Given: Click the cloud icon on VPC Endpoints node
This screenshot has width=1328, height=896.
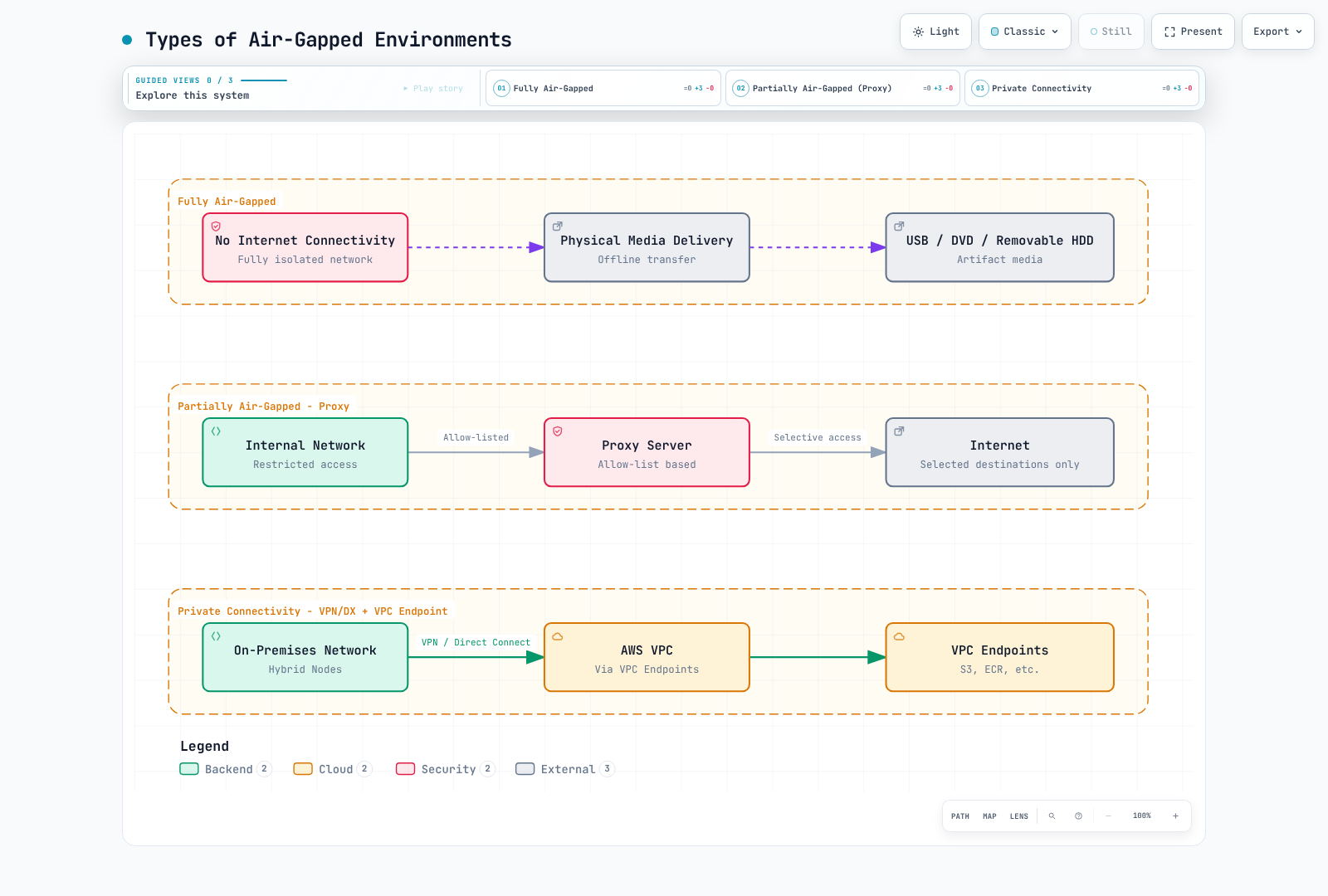Looking at the screenshot, I should click(899, 636).
